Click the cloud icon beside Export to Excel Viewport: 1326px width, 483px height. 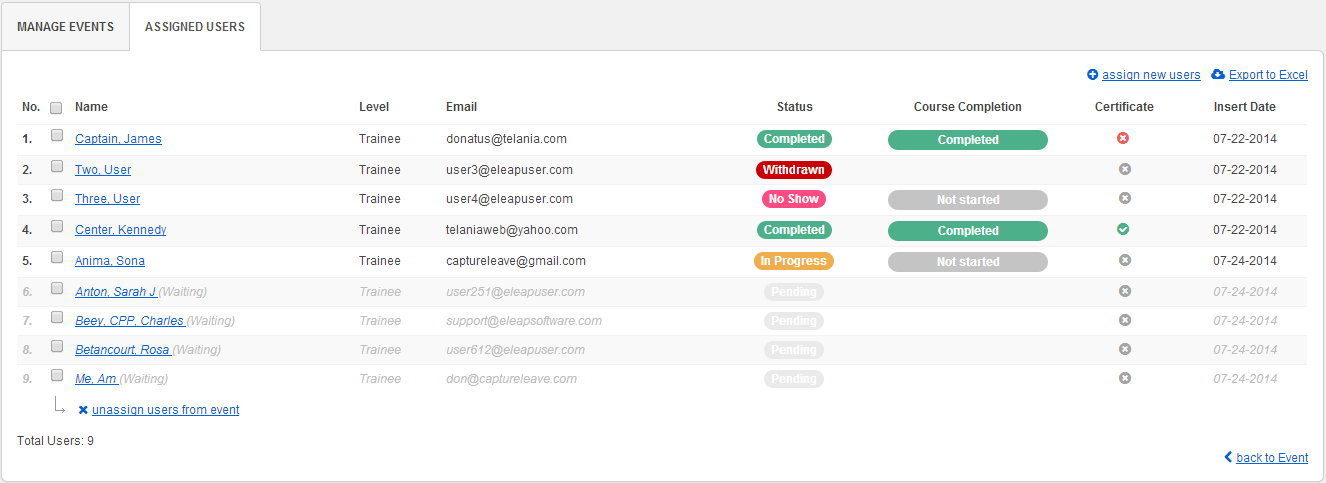coord(1217,75)
